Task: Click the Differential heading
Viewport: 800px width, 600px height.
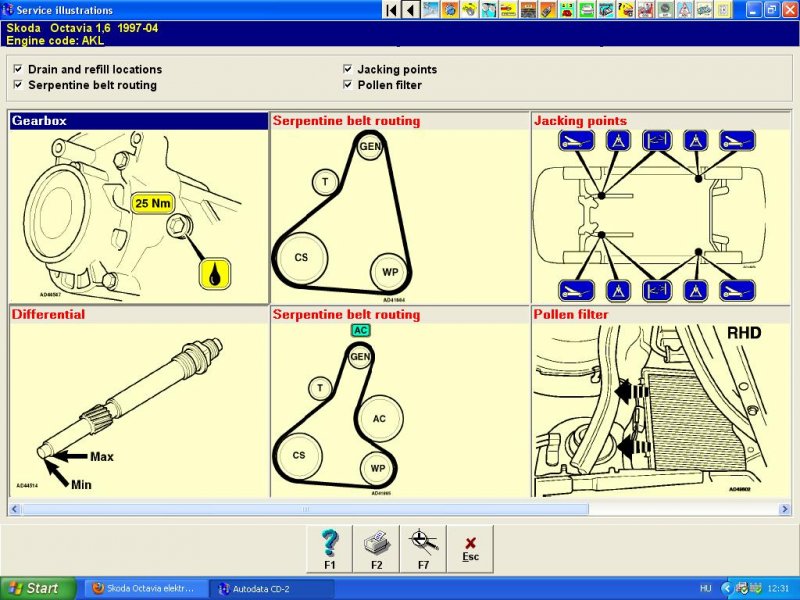Action: 48,314
